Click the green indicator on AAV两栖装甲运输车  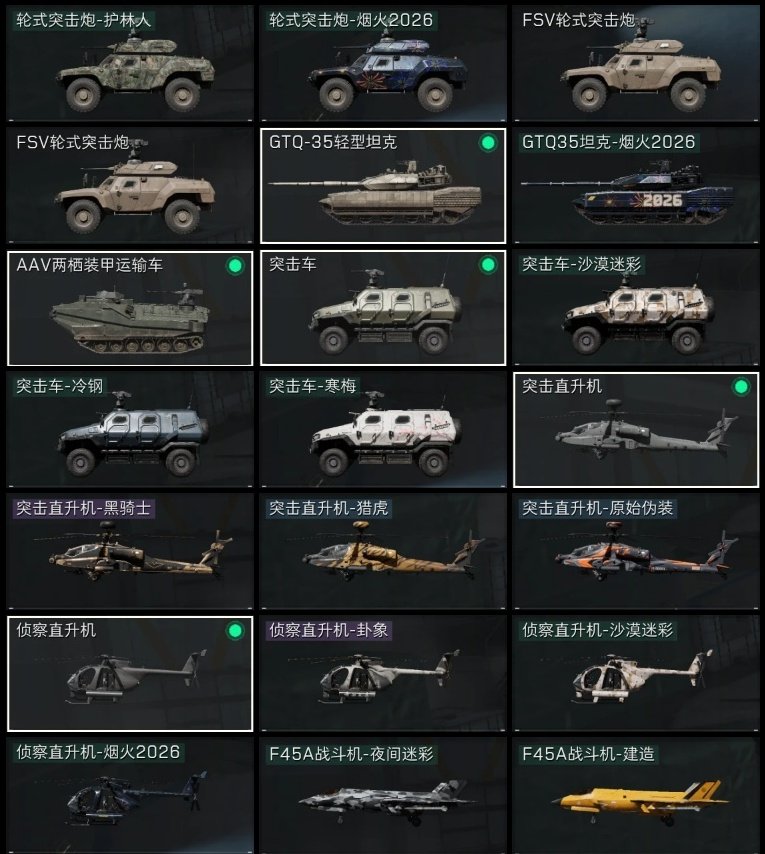pyautogui.click(x=235, y=266)
